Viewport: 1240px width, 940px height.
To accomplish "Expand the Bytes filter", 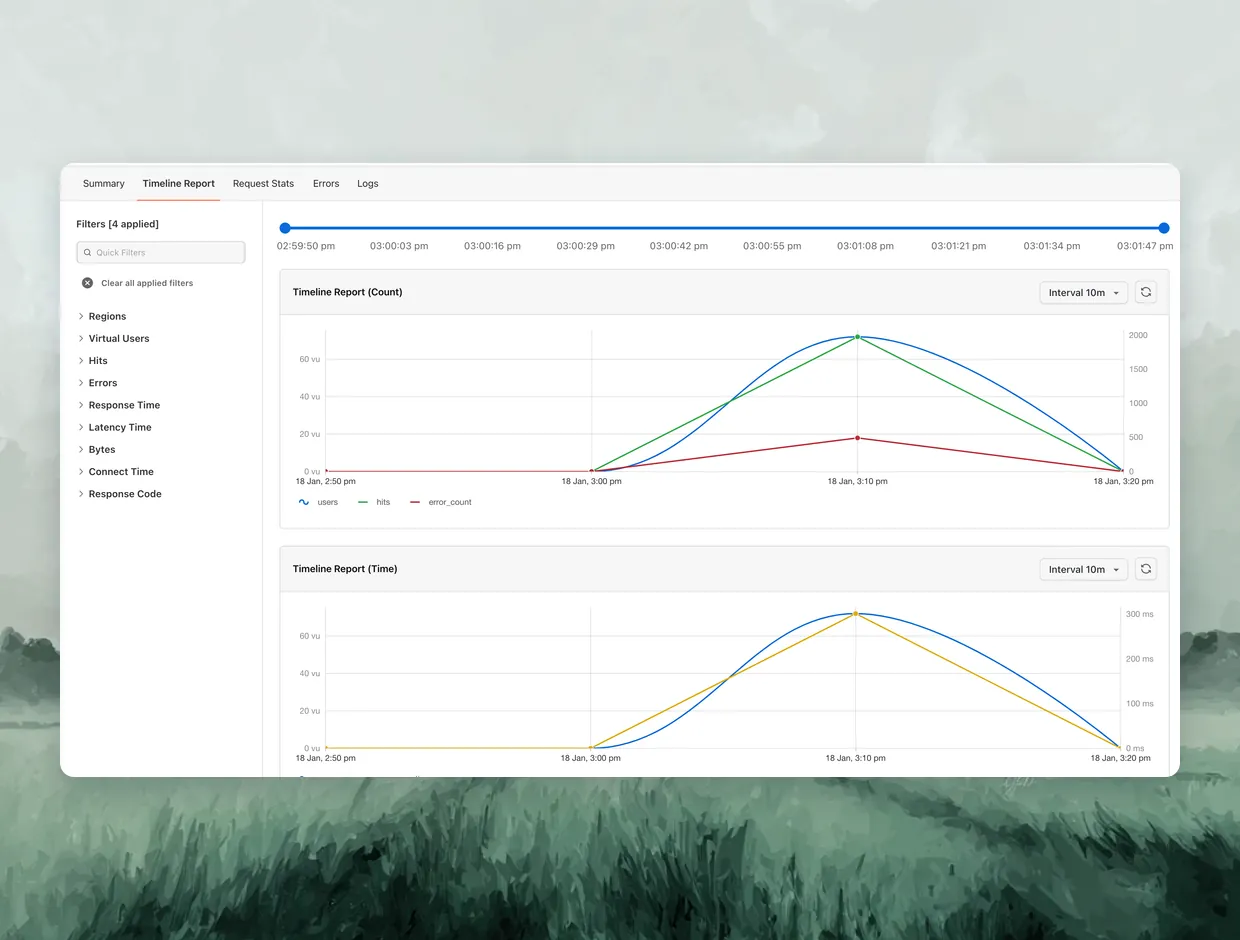I will (x=97, y=450).
